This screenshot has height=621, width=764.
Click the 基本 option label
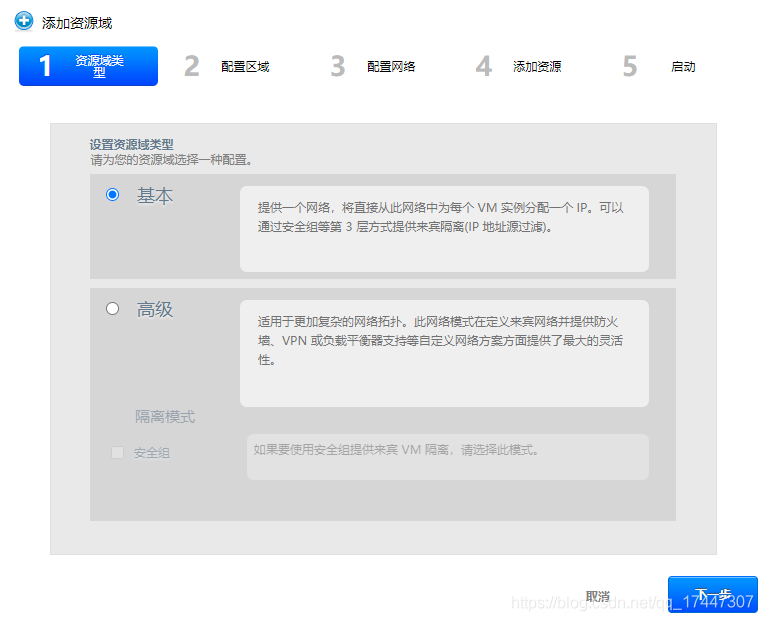click(155, 196)
